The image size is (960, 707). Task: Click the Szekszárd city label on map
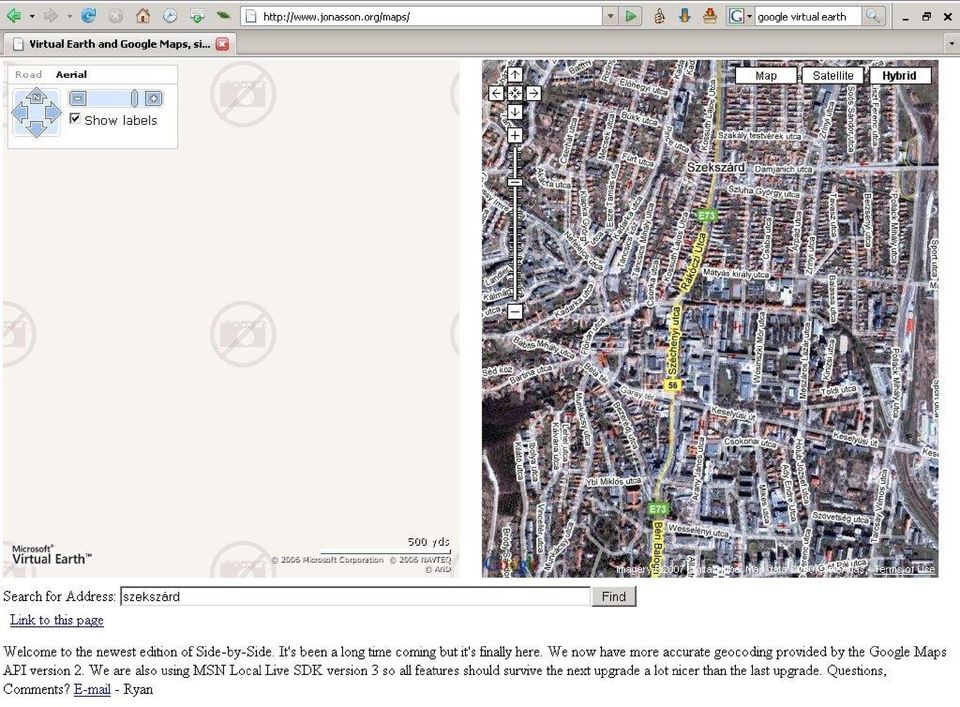[715, 167]
